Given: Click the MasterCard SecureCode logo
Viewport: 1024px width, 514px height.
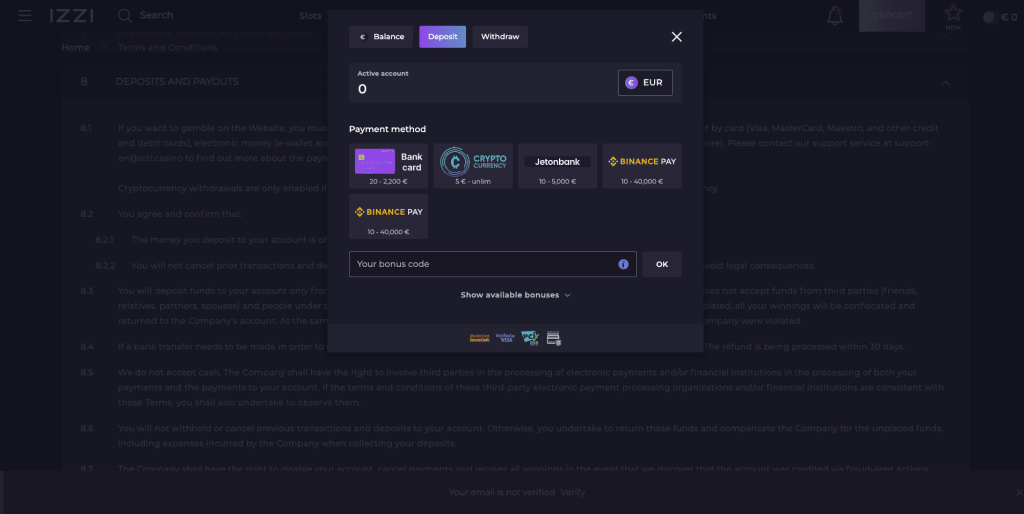Looking at the screenshot, I should (x=478, y=338).
